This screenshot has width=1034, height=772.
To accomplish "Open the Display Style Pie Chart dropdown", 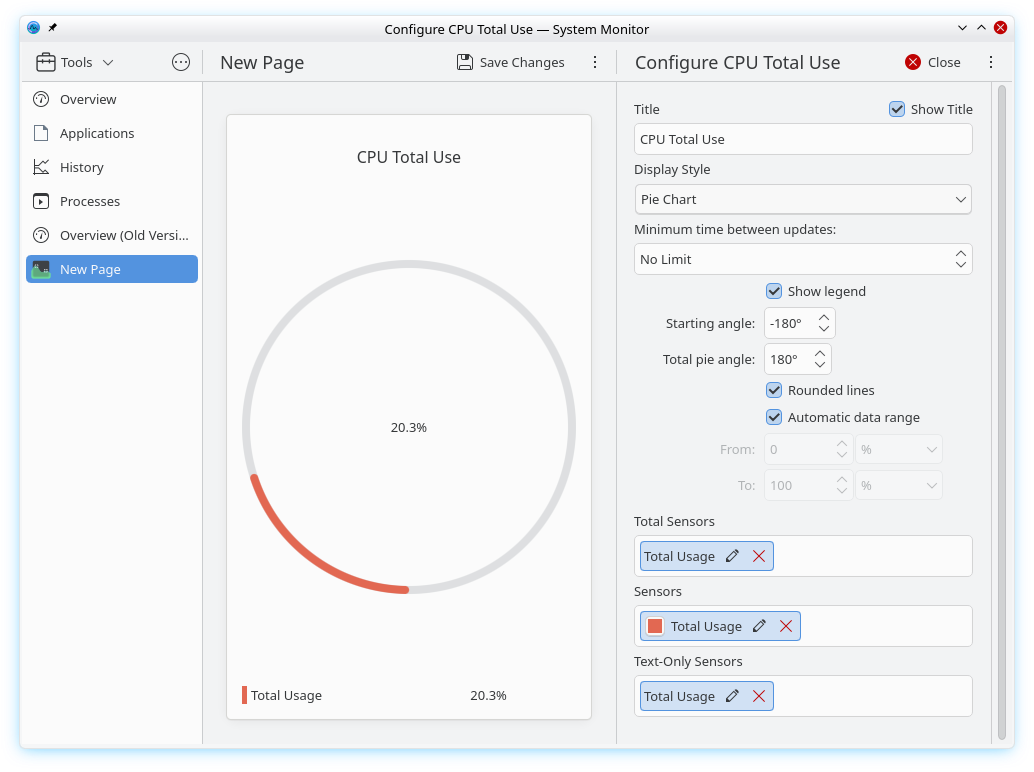I will tap(803, 199).
